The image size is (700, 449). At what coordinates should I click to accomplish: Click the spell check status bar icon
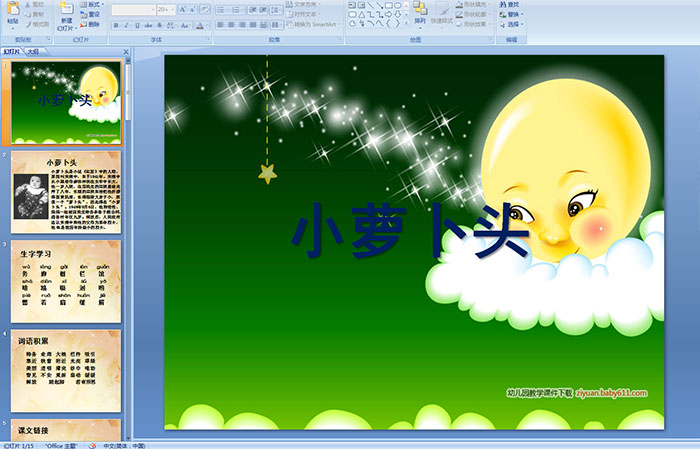[92, 445]
